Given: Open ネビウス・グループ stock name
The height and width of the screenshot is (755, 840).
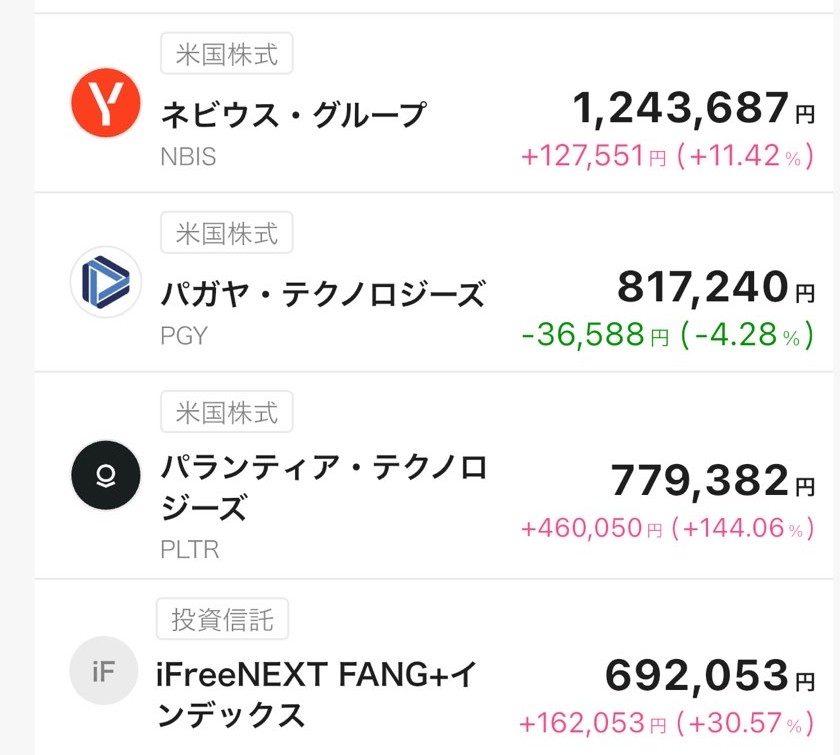Looking at the screenshot, I should click(x=294, y=115).
